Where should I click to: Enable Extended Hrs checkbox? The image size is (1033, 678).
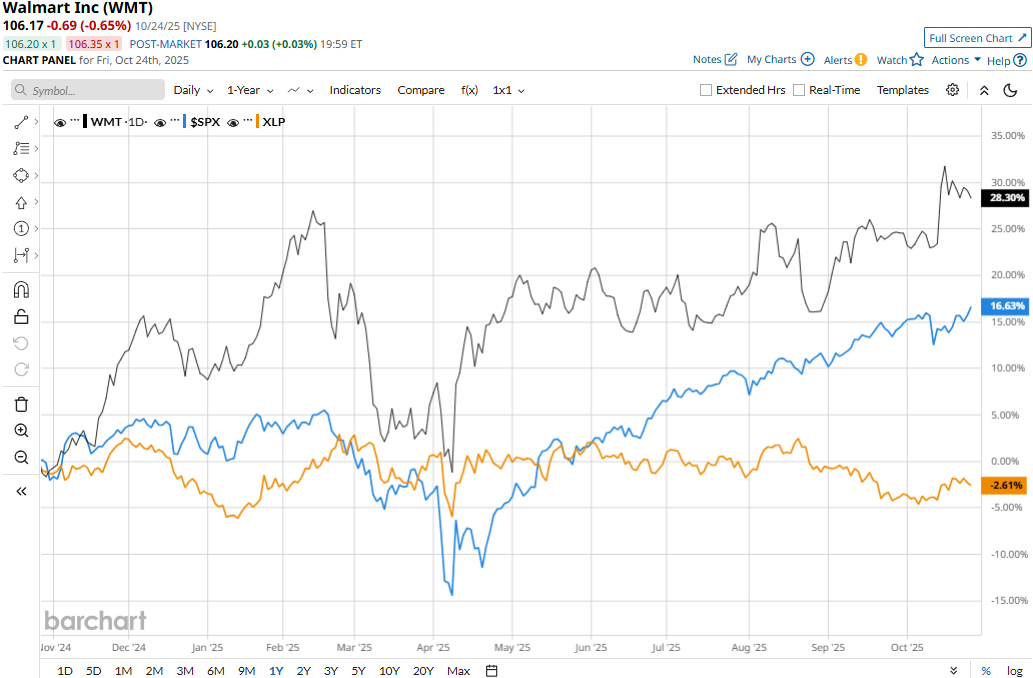pos(706,90)
